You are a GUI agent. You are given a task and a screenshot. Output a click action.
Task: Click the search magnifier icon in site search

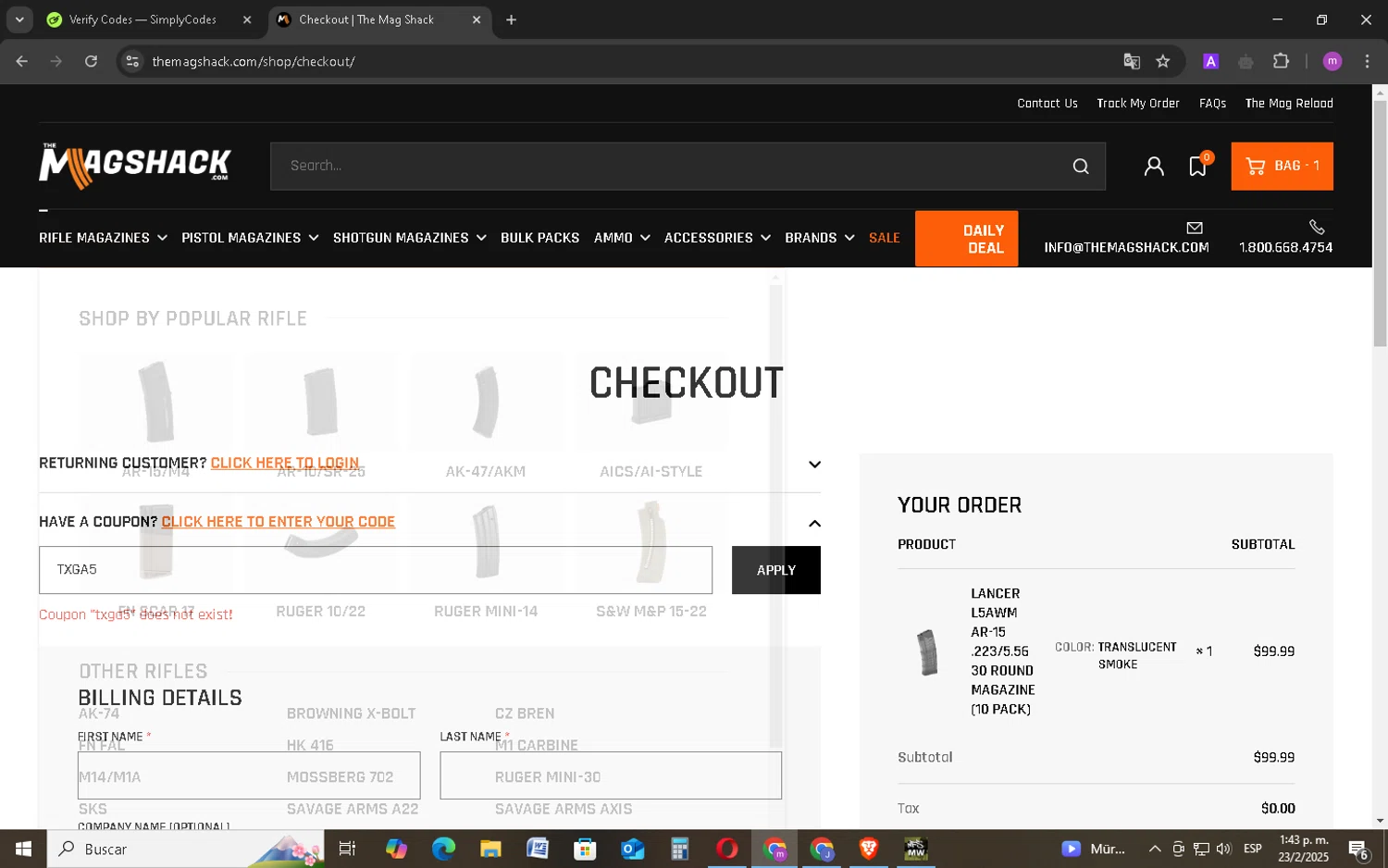(1080, 167)
